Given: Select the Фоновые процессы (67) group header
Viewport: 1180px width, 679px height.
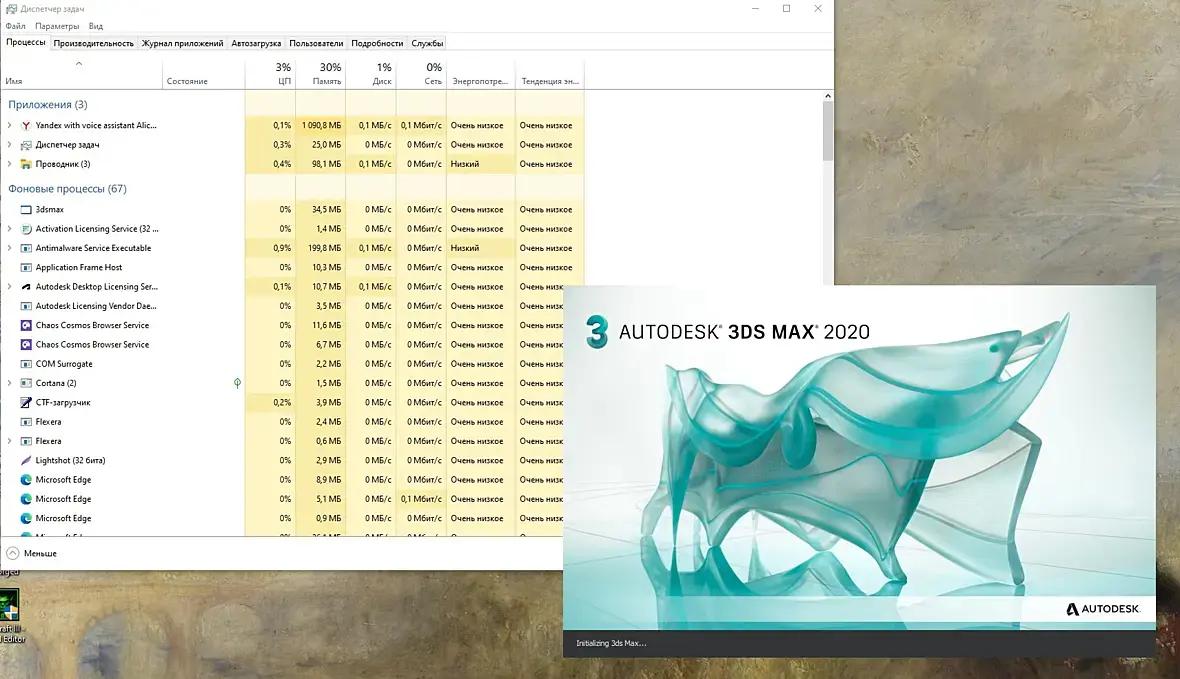Looking at the screenshot, I should (67, 189).
